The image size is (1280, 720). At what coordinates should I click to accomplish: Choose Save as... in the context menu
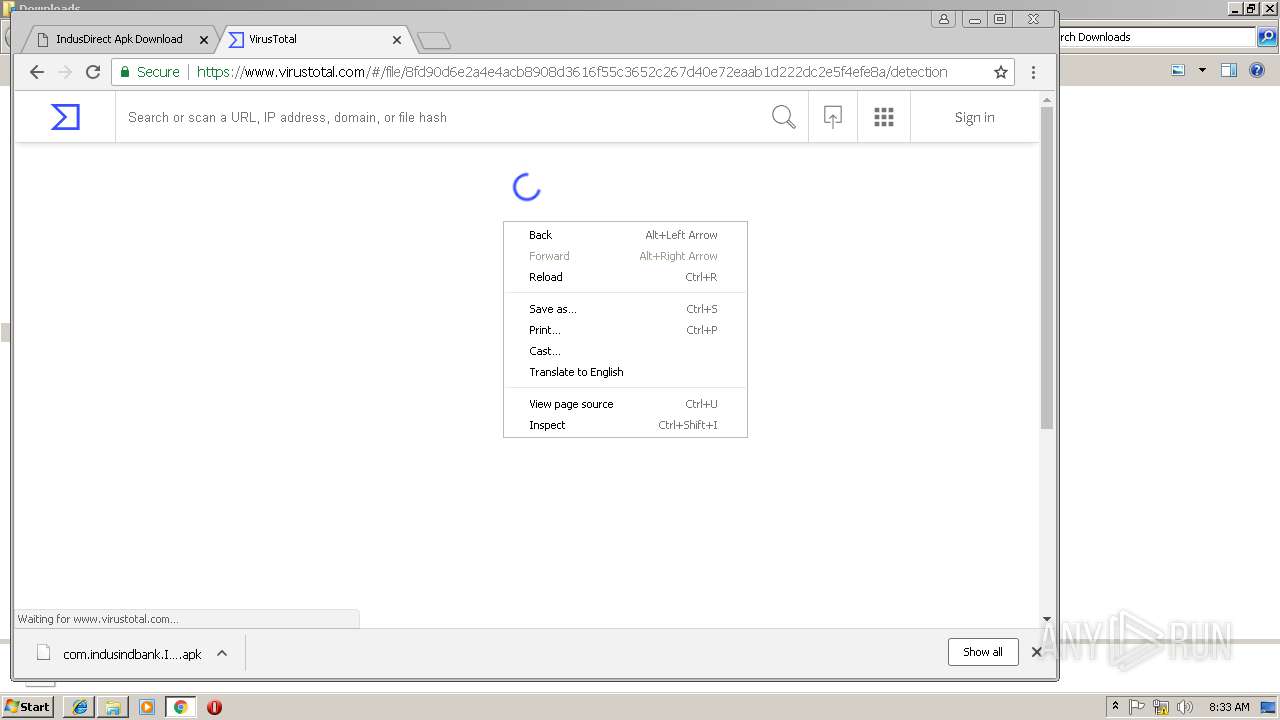(625, 309)
